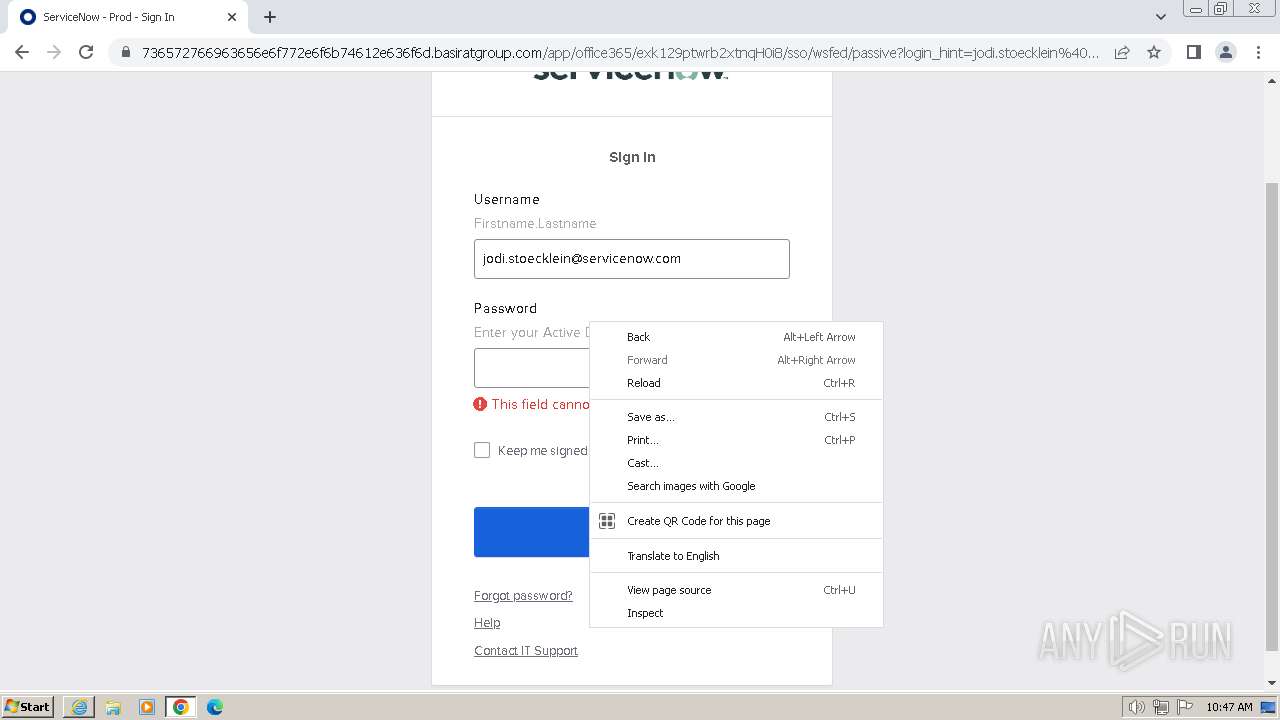The width and height of the screenshot is (1280, 720).
Task: Reload the page with toolbar refresh icon
Action: 86,52
